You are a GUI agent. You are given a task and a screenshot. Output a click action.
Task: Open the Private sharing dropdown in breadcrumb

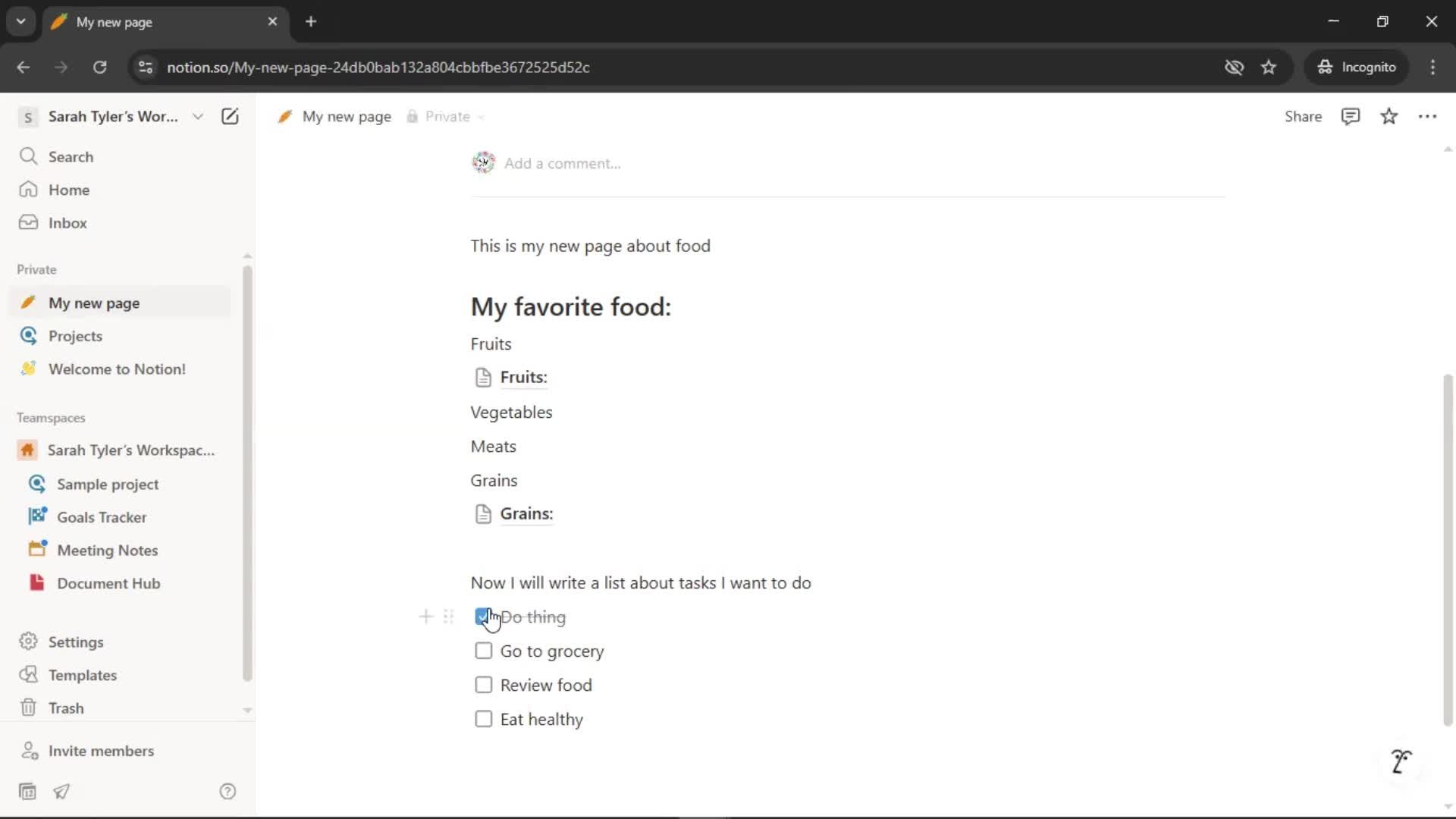pyautogui.click(x=445, y=116)
